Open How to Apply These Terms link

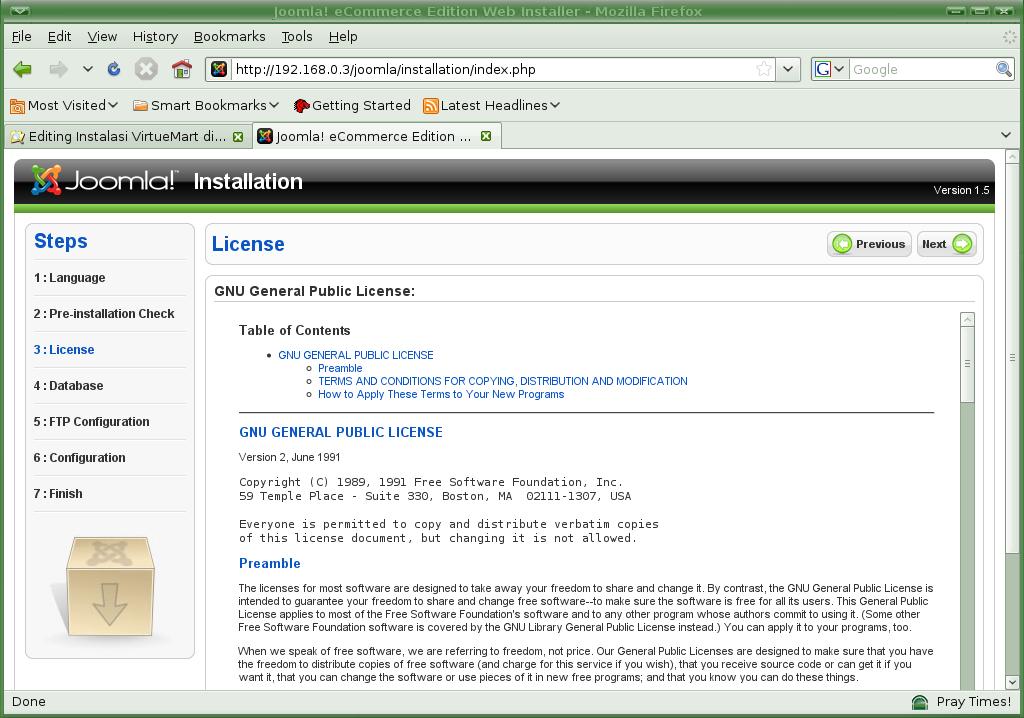point(441,394)
